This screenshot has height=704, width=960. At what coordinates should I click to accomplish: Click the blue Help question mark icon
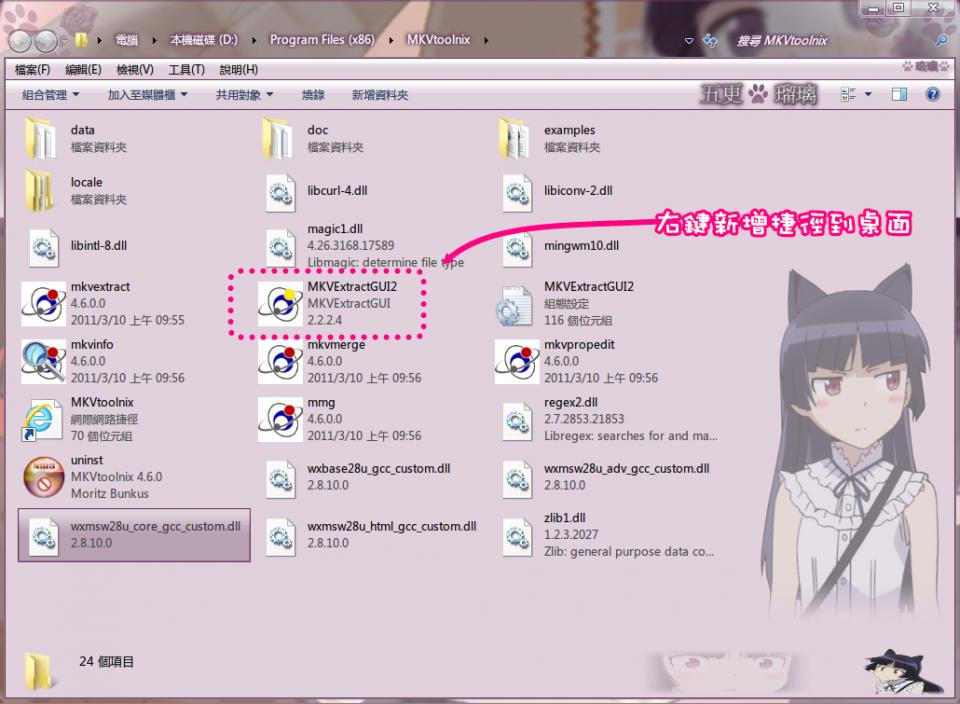(x=932, y=94)
